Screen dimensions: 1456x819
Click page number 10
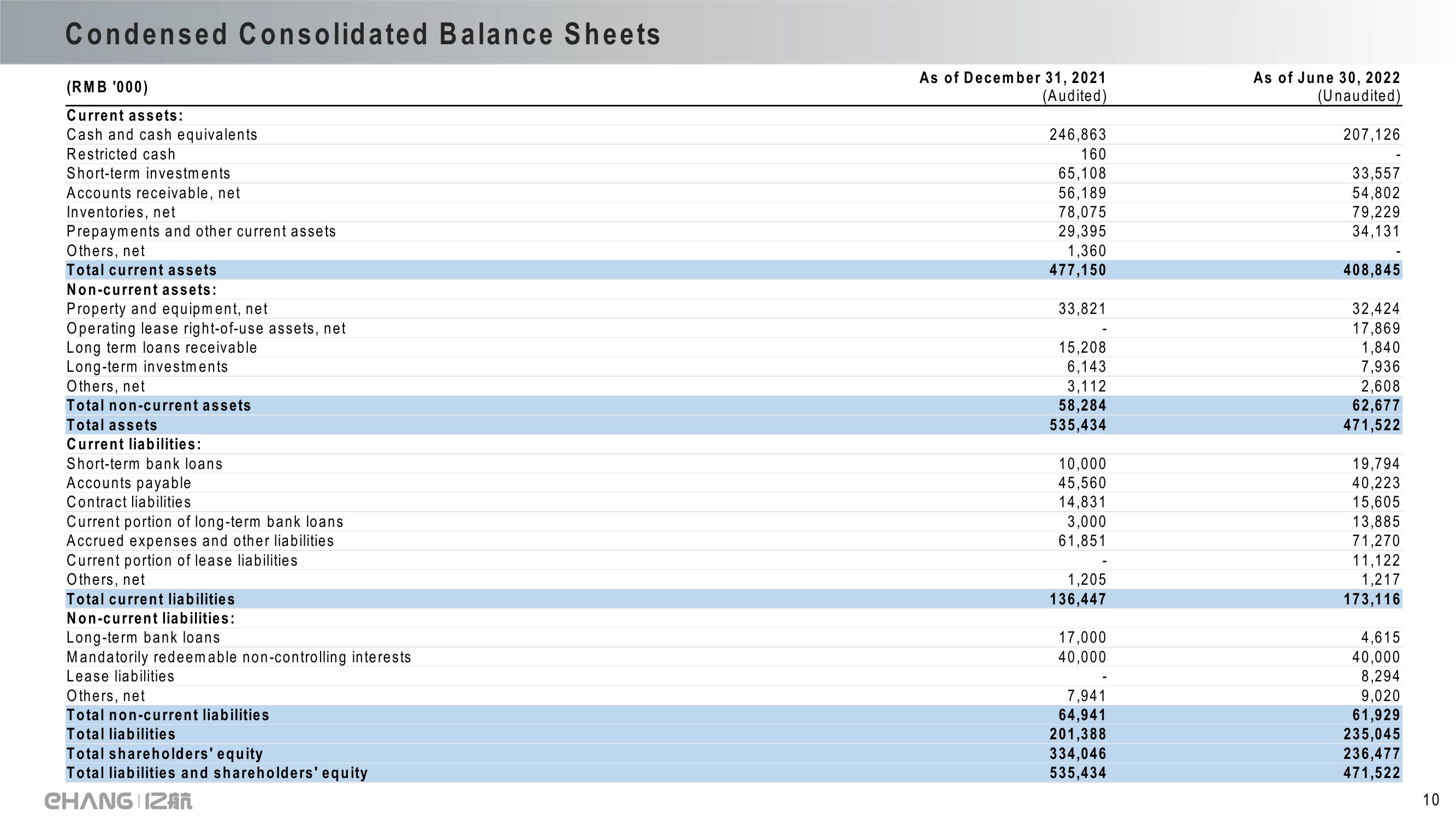pyautogui.click(x=1430, y=800)
